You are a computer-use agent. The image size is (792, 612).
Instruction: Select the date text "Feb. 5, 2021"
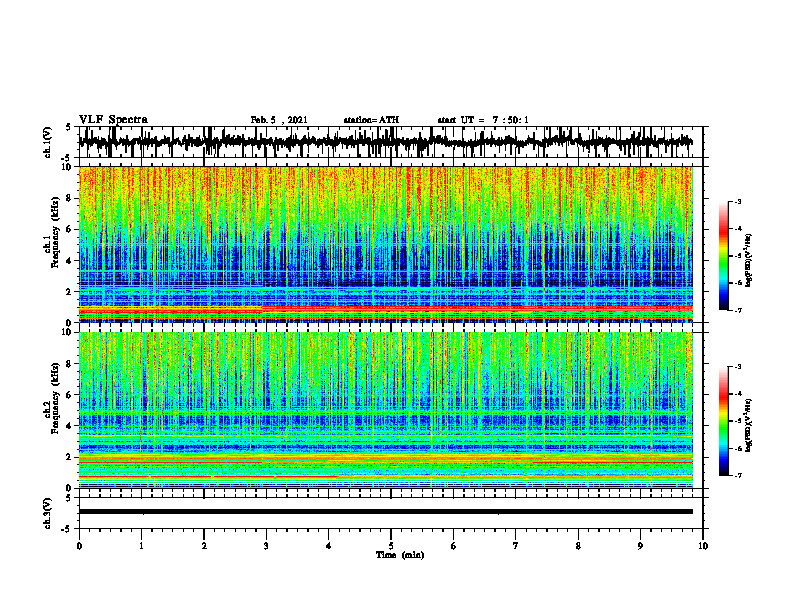(x=279, y=120)
